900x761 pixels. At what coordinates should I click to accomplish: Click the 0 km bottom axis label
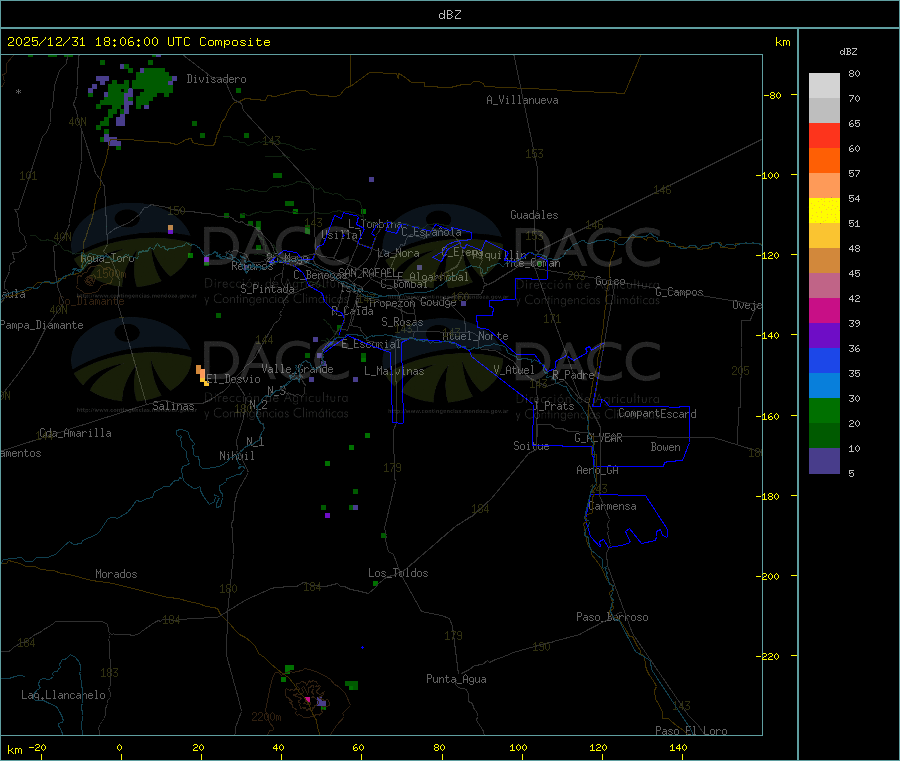point(119,747)
